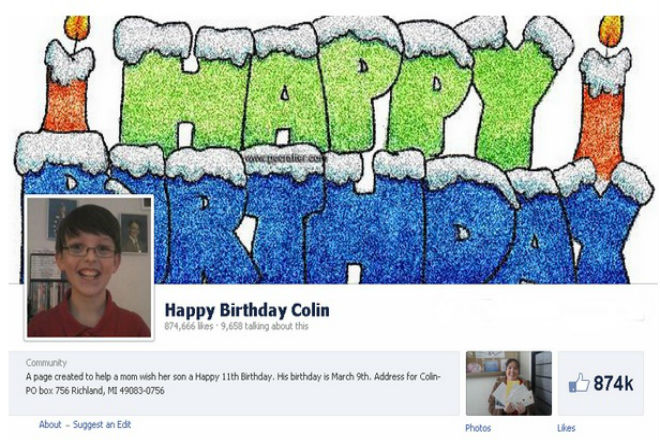
Task: Open the Photos thumbnail of woman holding cards
Action: tap(508, 383)
